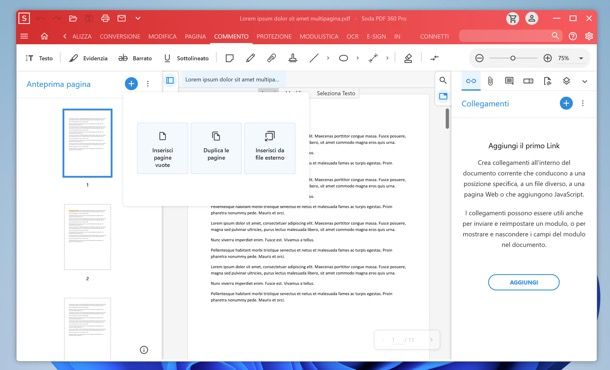The image size is (610, 370).
Task: Click the Soda PDF logo icon
Action: [x=24, y=18]
